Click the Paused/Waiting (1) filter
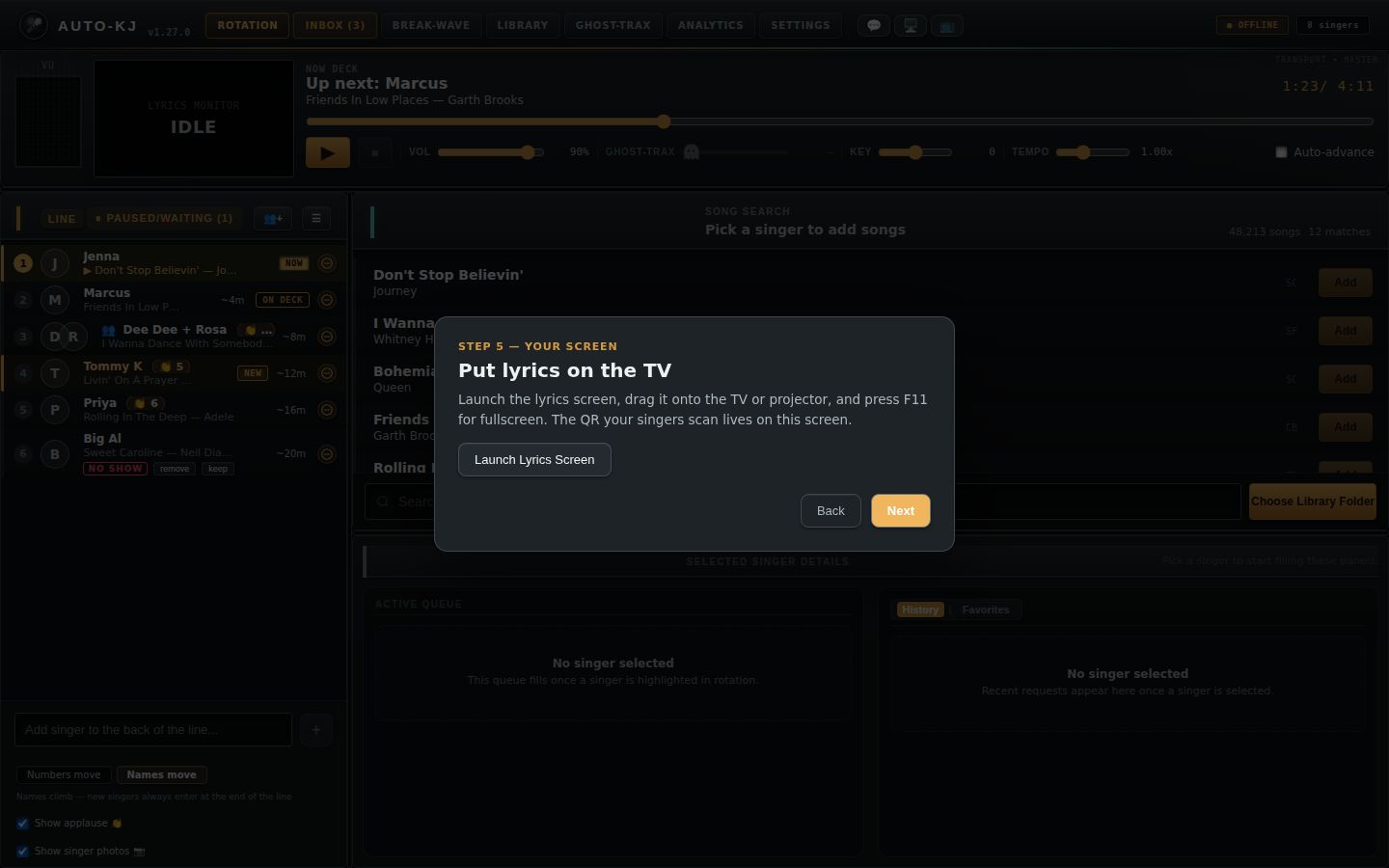The image size is (1389, 868). [164, 219]
